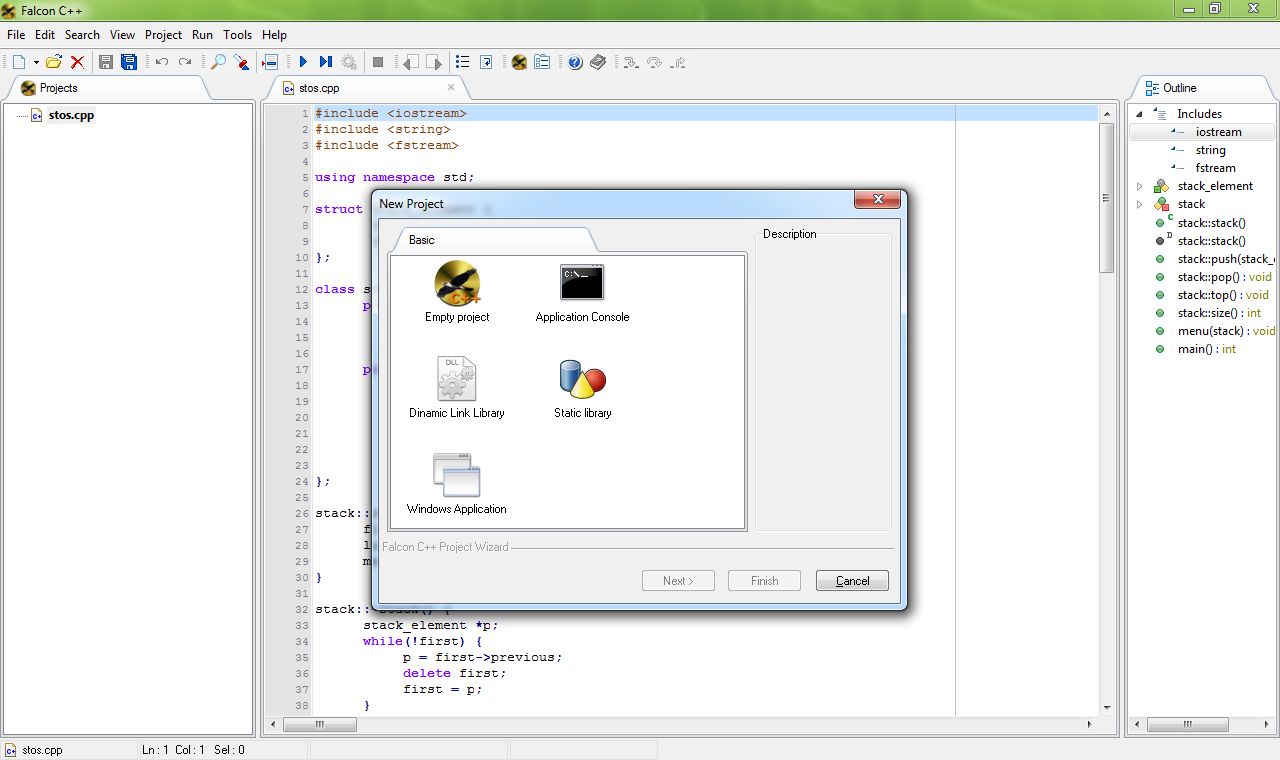The width and height of the screenshot is (1280, 760).
Task: Select iostream in the Outline includes
Action: pos(1218,132)
